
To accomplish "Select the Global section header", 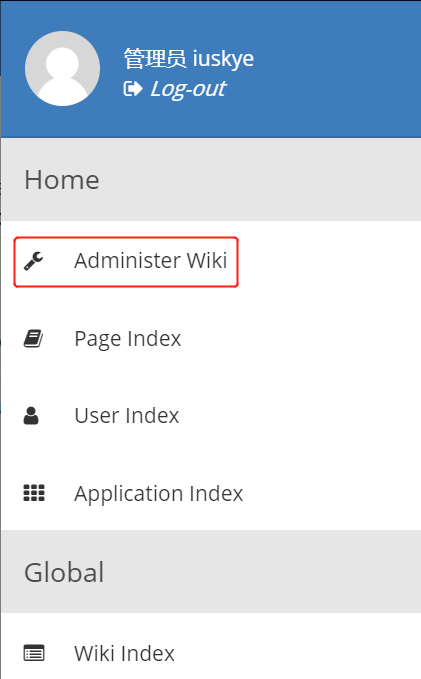I will 211,572.
